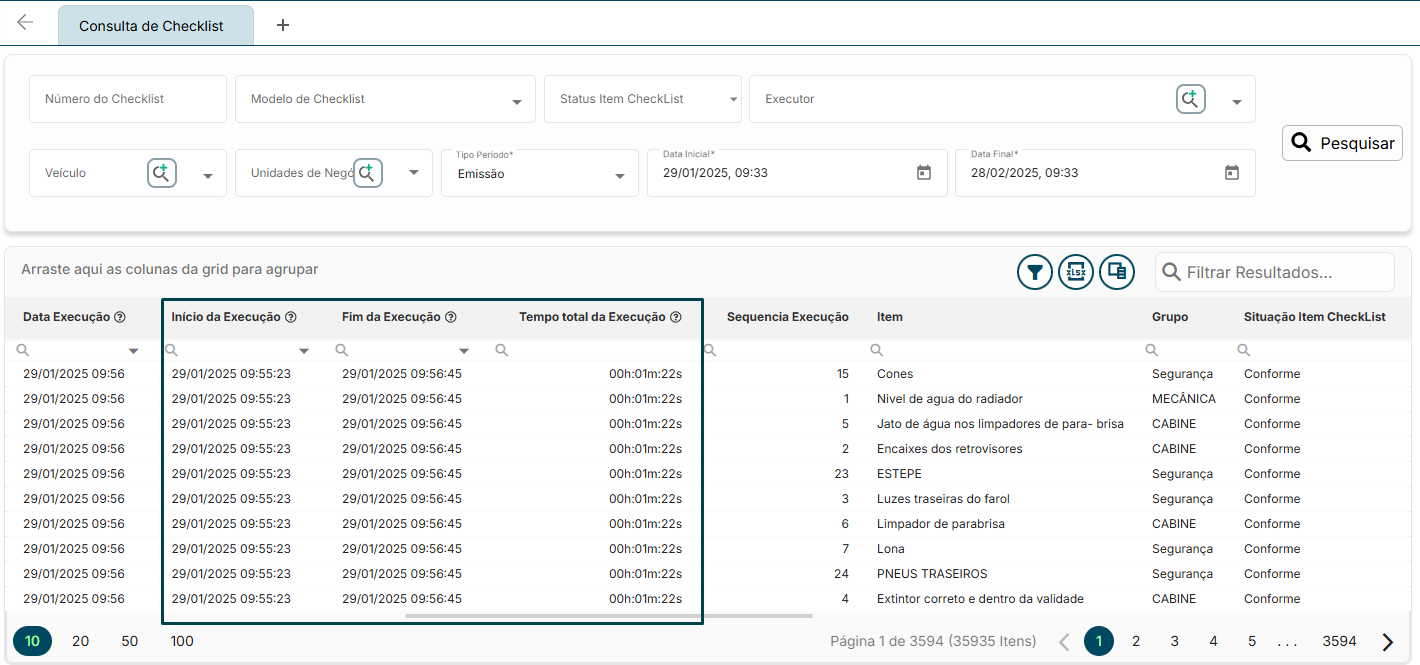Click the back arrow icon
Image resolution: width=1420 pixels, height=665 pixels.
(x=25, y=23)
